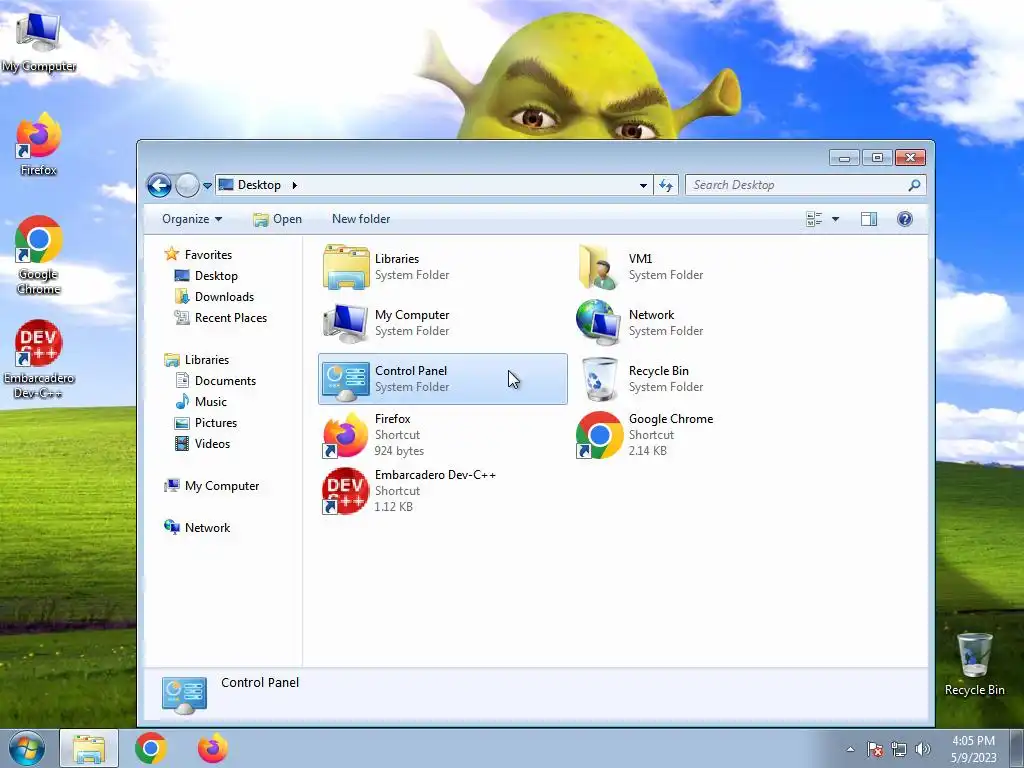
Task: Select the My Computer icon in the file list
Action: pyautogui.click(x=346, y=323)
